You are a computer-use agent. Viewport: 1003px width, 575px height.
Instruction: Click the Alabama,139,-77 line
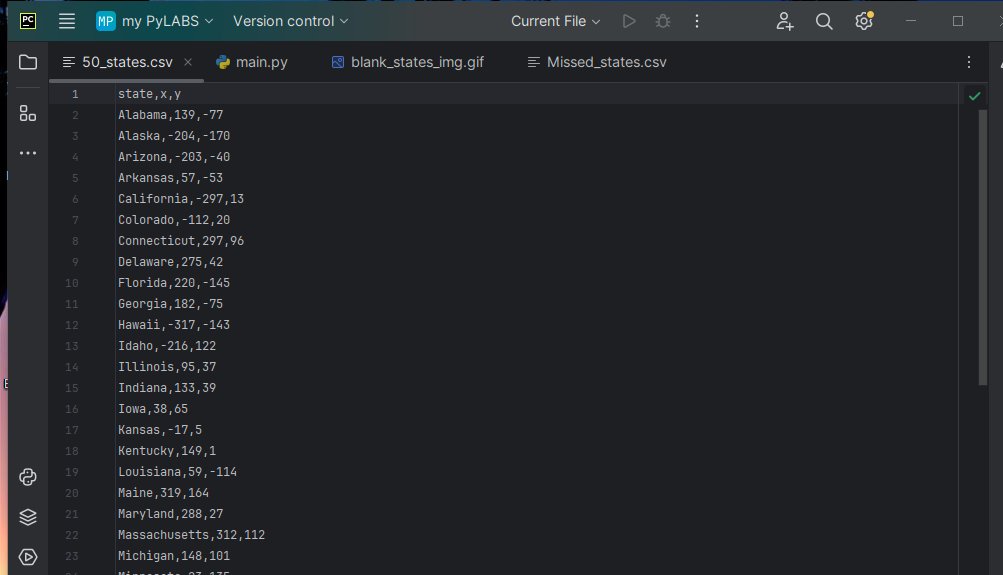coord(170,115)
